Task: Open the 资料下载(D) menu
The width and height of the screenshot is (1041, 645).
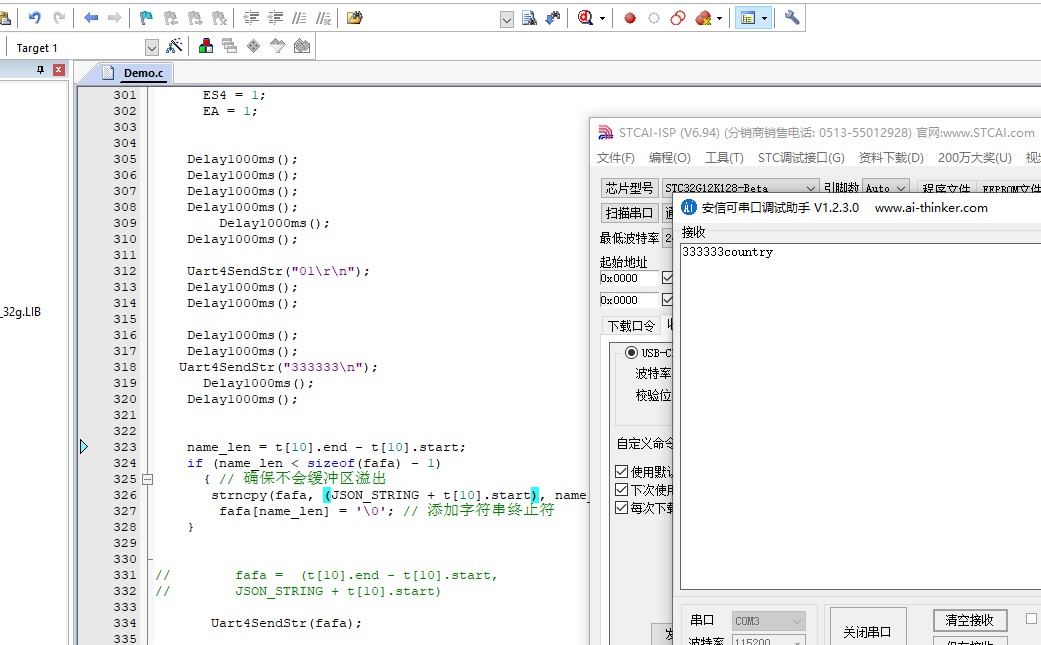Action: click(x=891, y=158)
